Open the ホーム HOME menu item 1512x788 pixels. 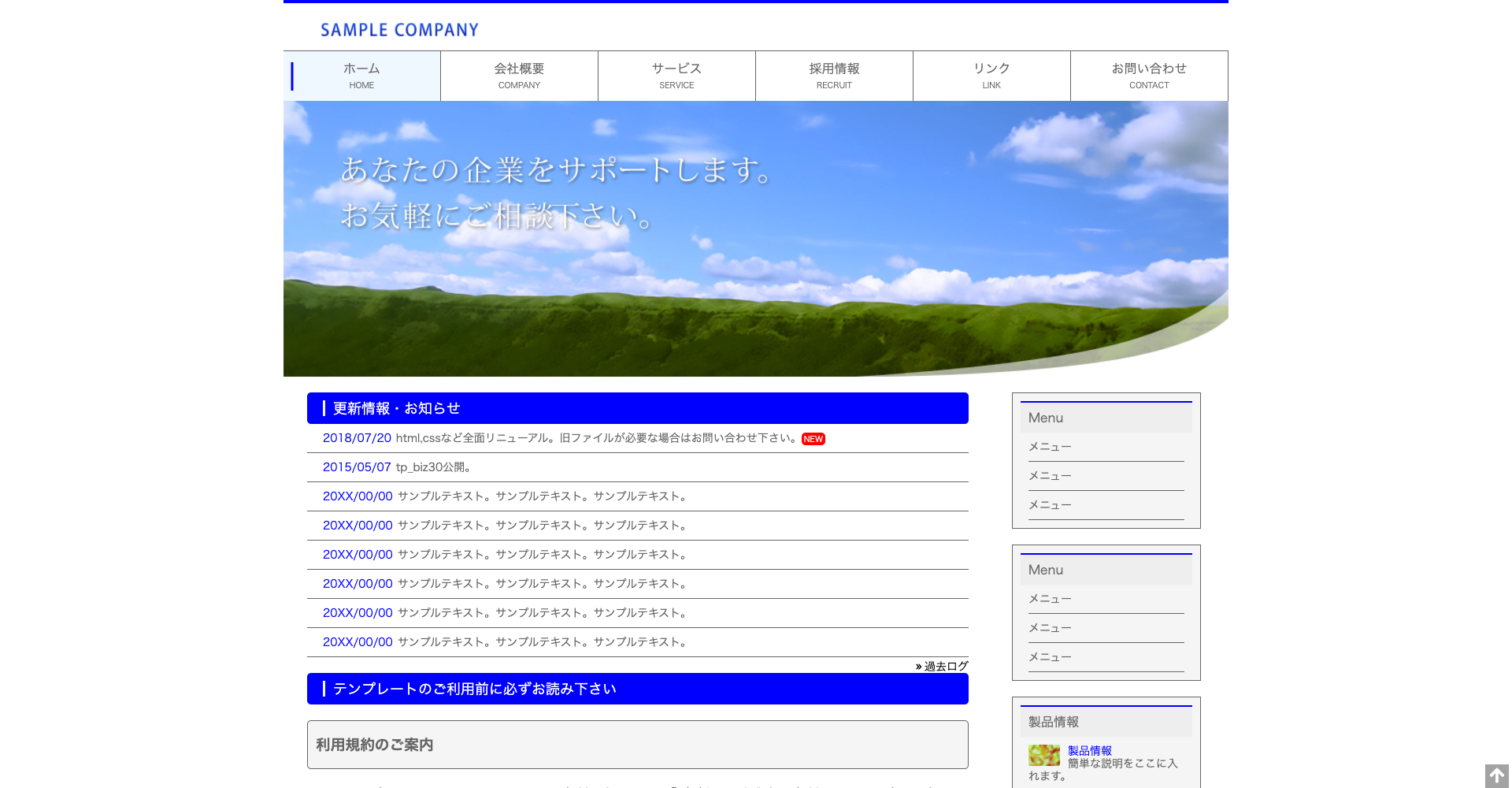362,76
